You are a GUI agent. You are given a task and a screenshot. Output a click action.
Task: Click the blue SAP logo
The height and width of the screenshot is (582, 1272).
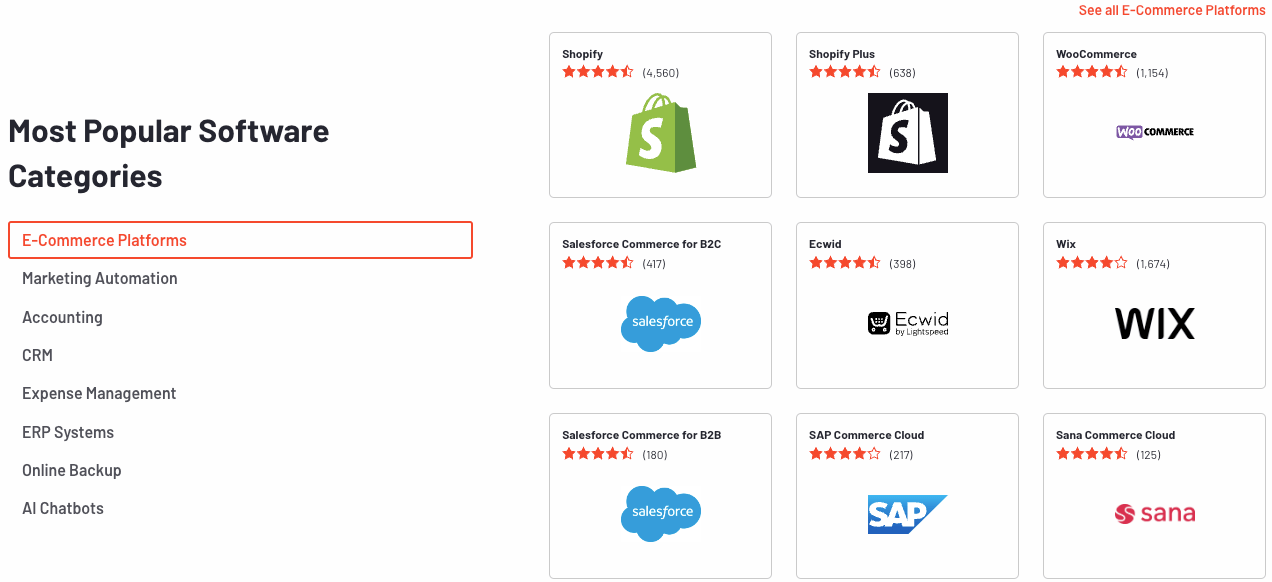tap(907, 514)
